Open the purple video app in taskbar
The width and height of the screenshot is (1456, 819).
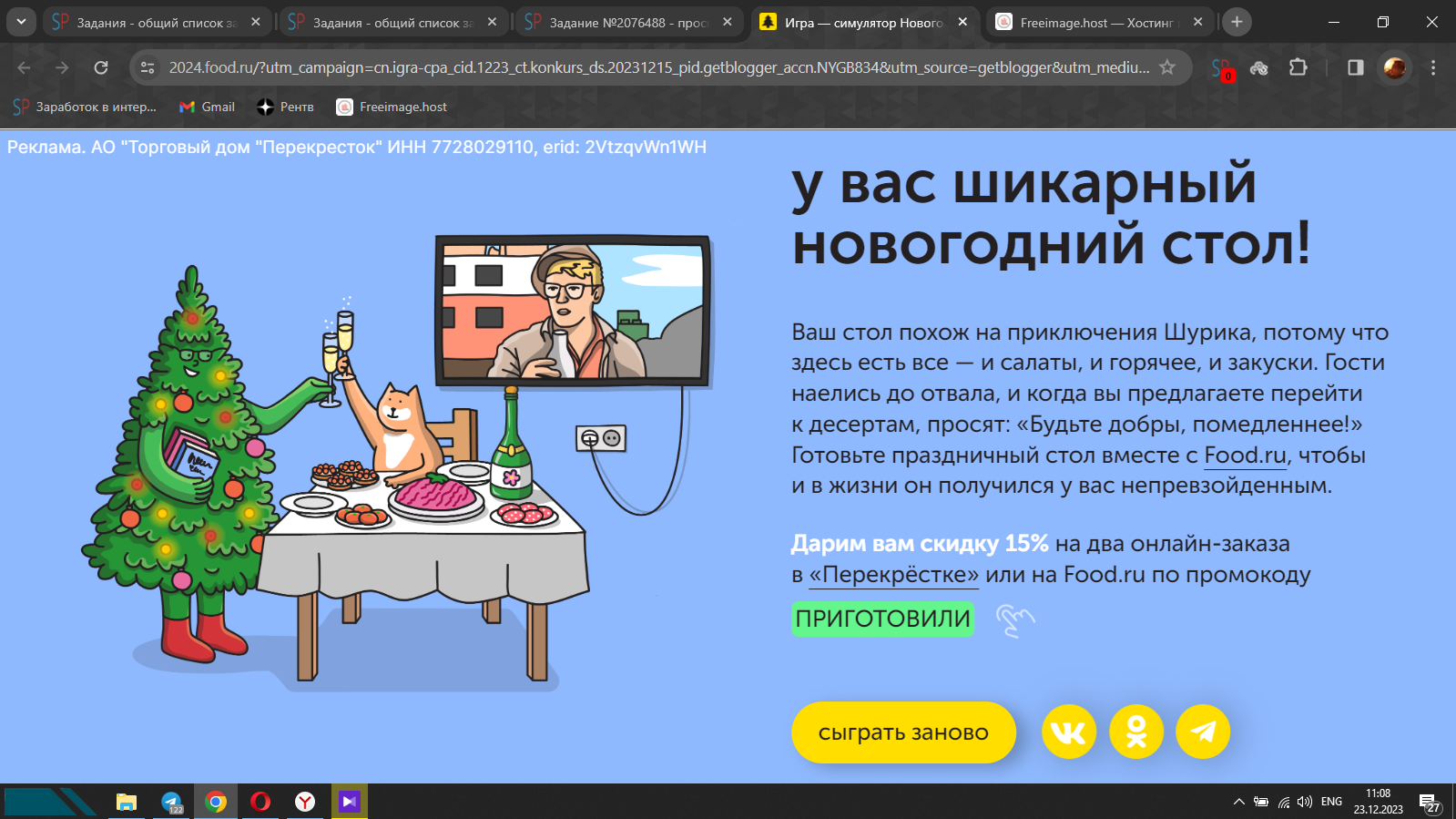(x=350, y=802)
